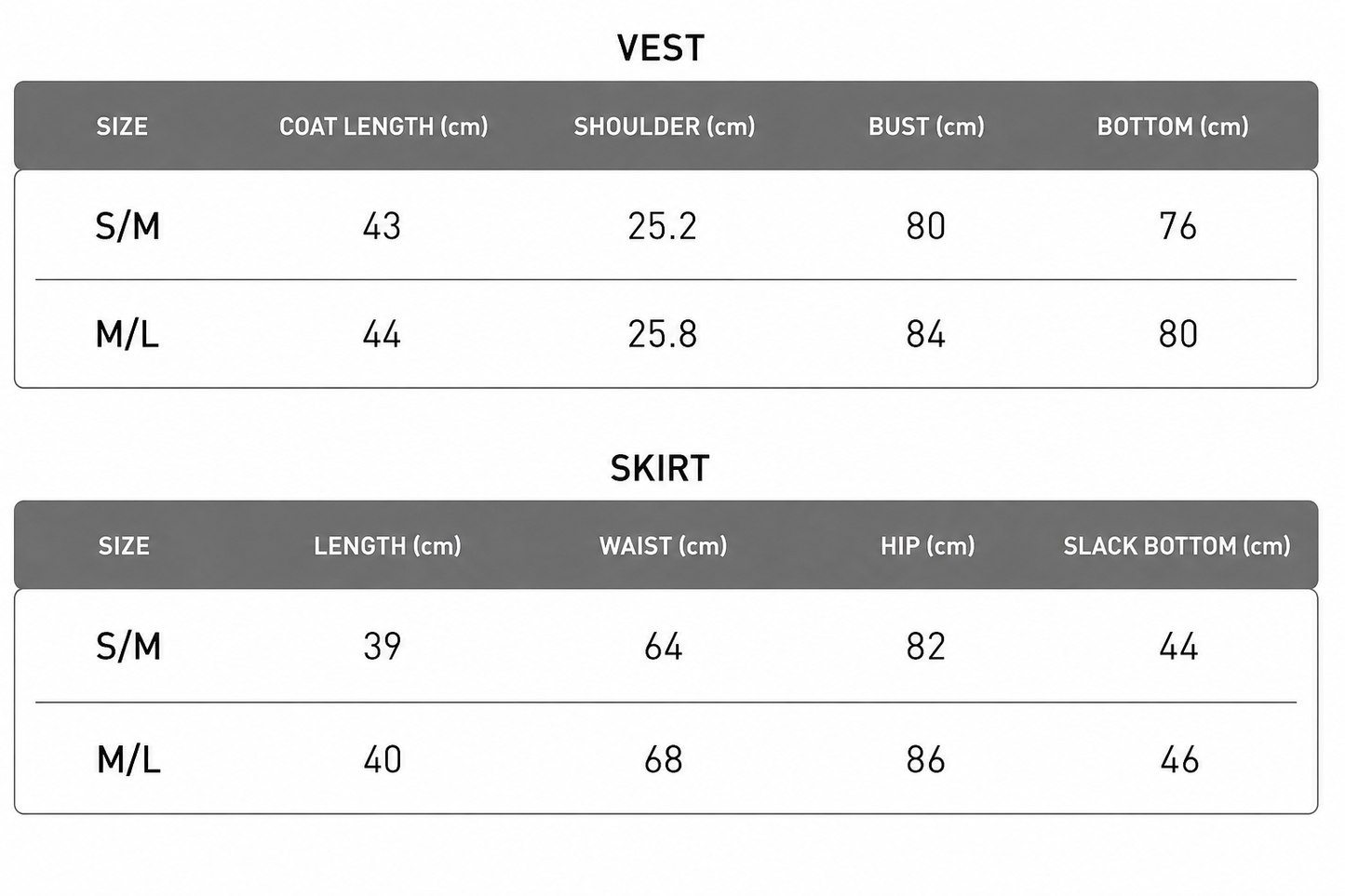Select the WAIST (cm) column header
This screenshot has height=896, width=1345.
pos(664,546)
